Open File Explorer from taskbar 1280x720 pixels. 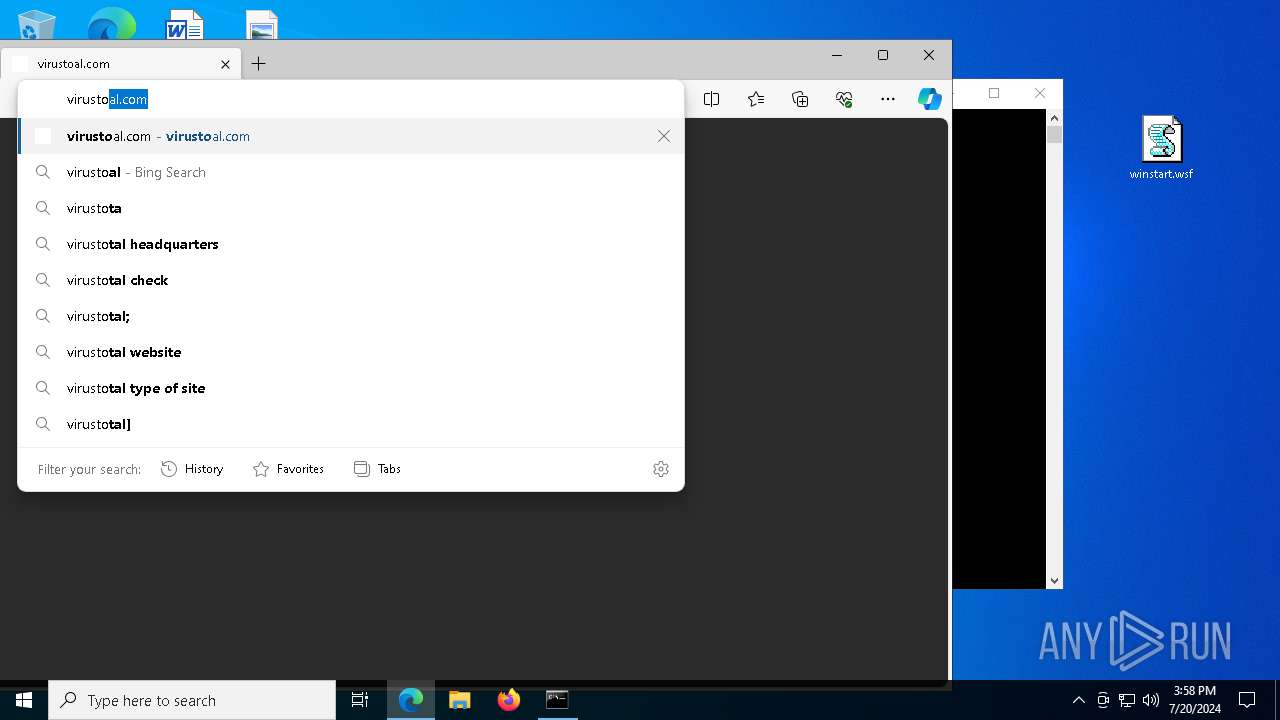tap(460, 700)
